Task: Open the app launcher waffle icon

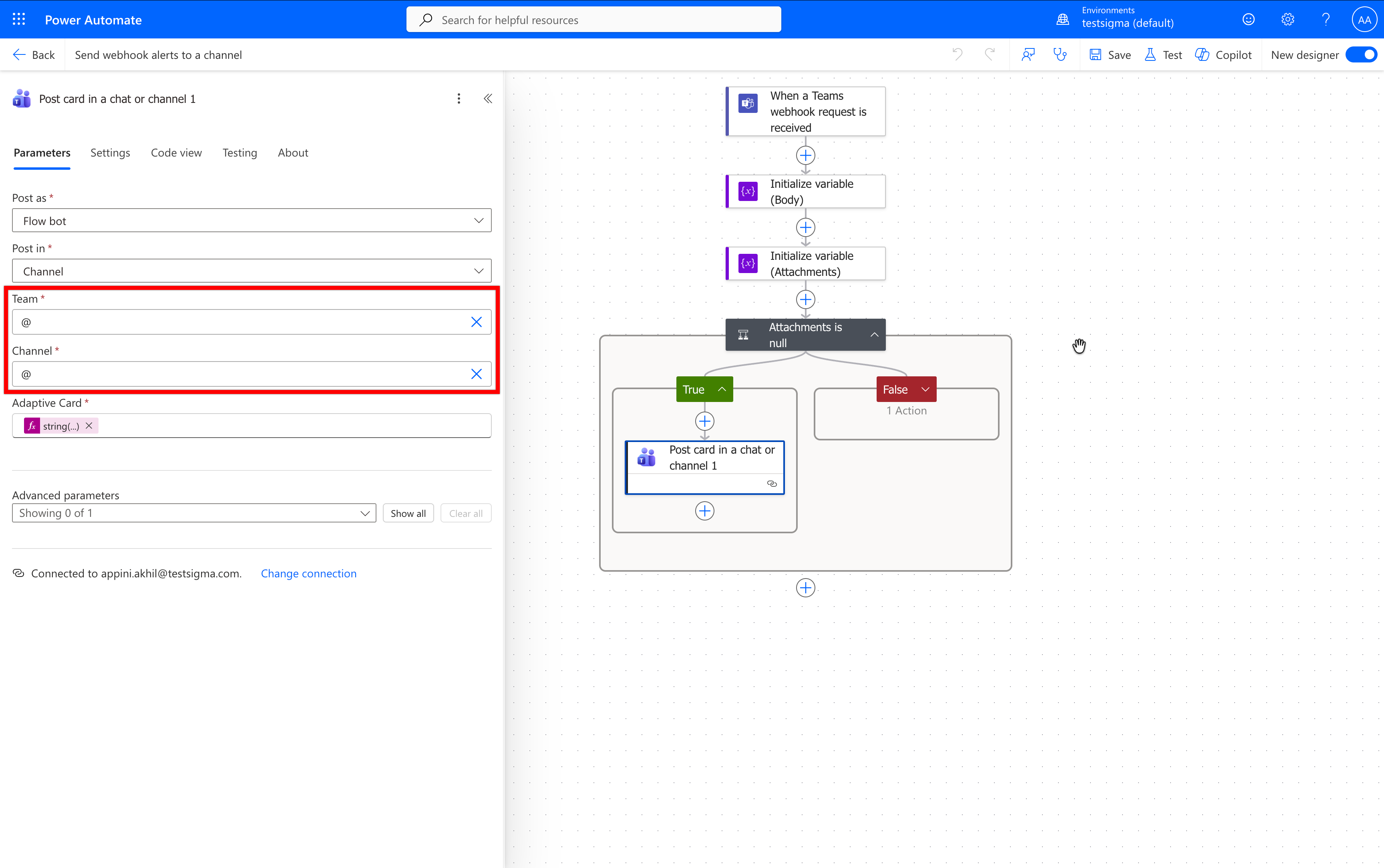Action: pos(19,20)
